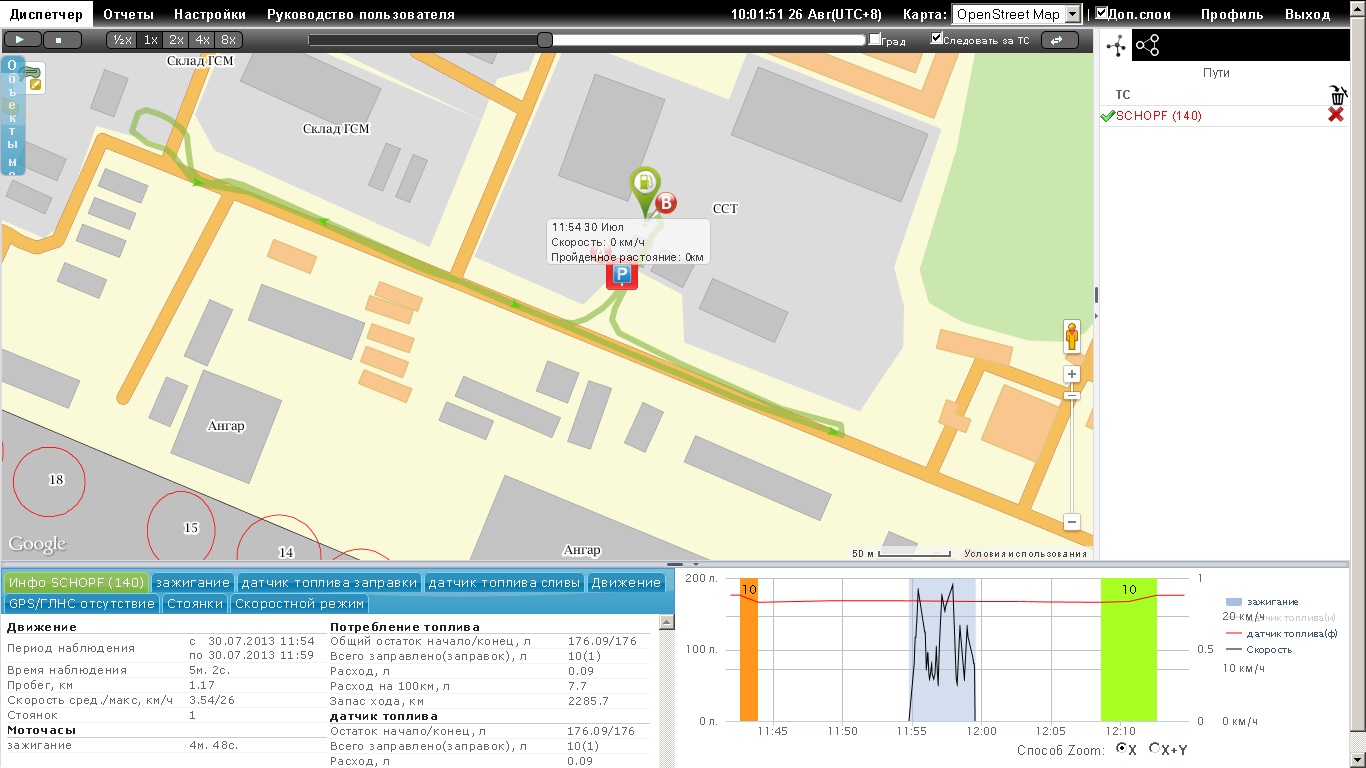The image size is (1366, 768).
Task: Open the map type dropdown 'OpenStreet Map'
Action: pos(1017,14)
